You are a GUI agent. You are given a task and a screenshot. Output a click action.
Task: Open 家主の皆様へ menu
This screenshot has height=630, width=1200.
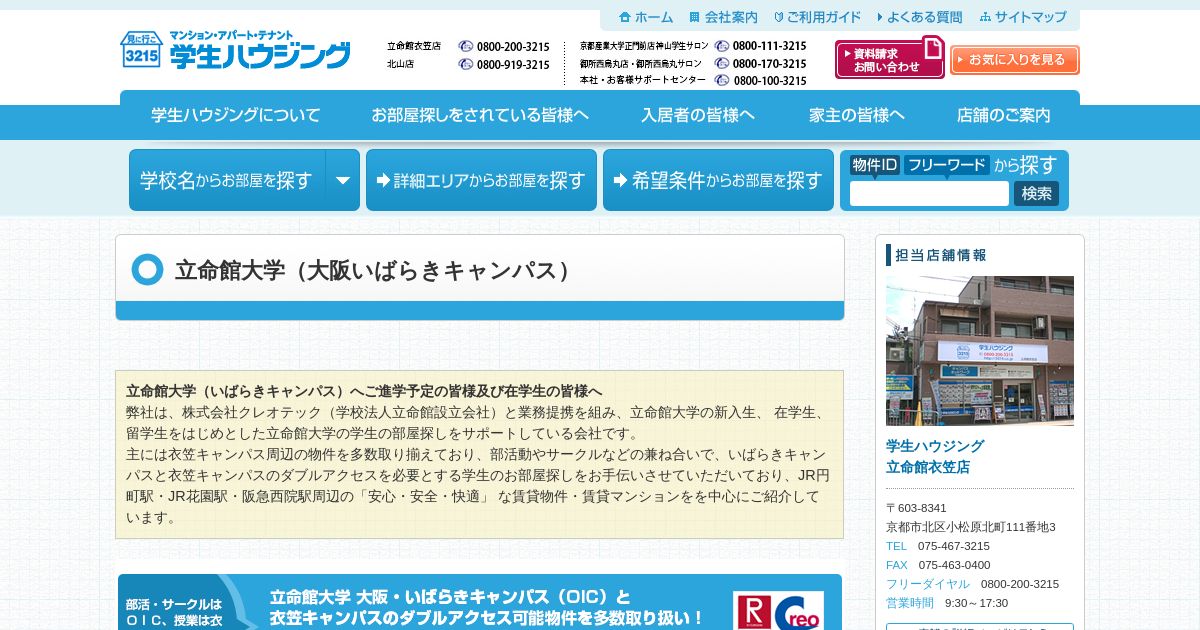point(857,115)
